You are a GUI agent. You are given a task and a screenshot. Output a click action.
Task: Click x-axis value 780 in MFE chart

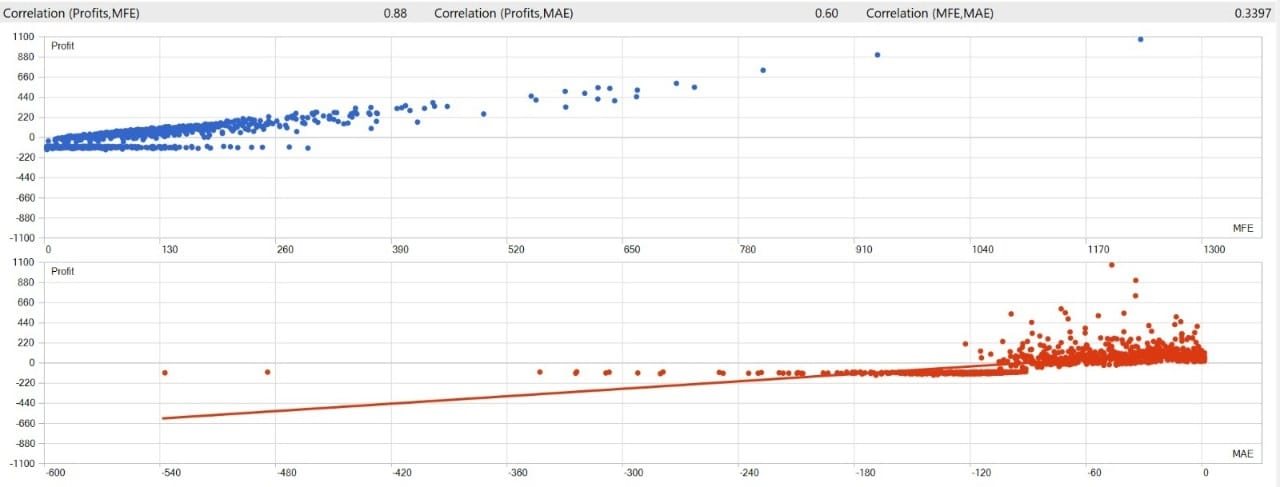[747, 248]
